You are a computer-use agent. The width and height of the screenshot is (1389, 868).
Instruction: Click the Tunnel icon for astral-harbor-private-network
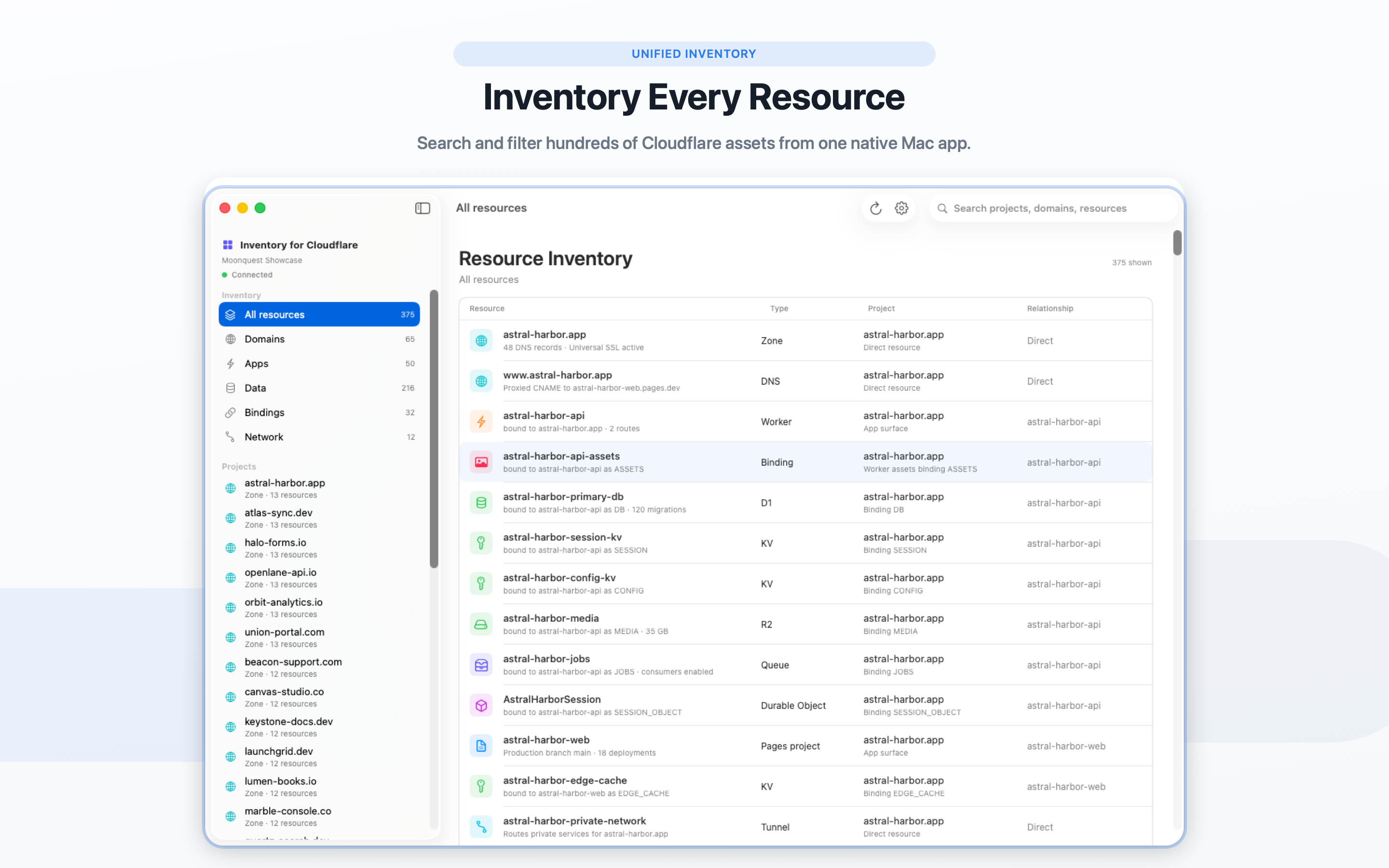tap(481, 827)
